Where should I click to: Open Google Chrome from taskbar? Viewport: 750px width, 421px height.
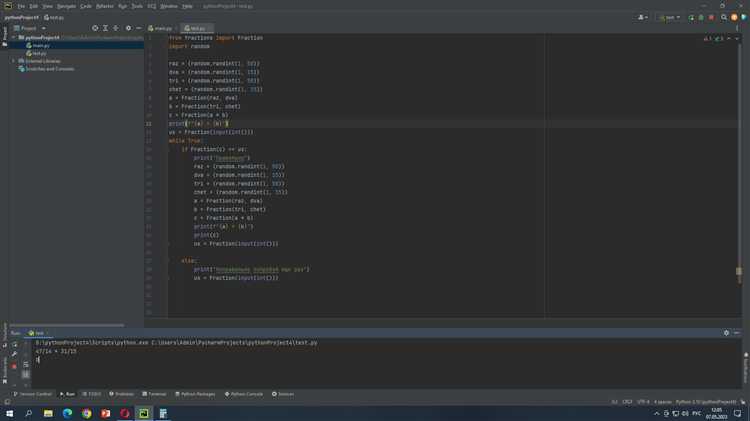coord(87,413)
